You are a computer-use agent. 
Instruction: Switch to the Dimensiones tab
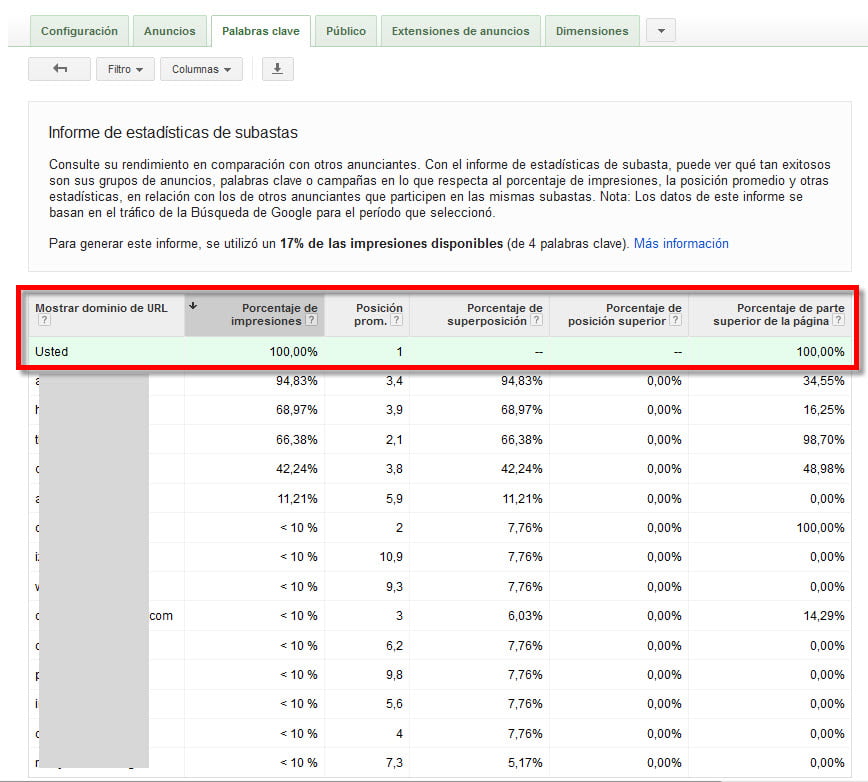tap(592, 31)
